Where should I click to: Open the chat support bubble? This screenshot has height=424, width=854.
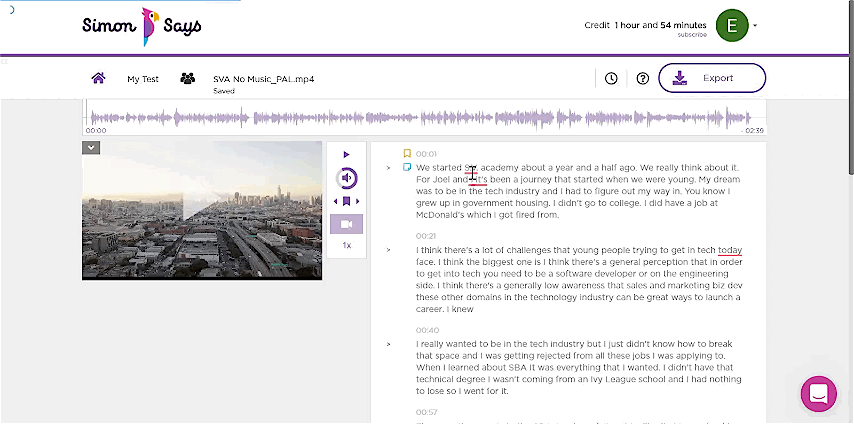(818, 393)
